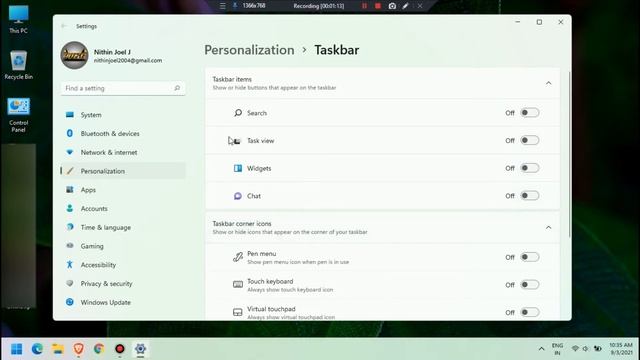Click the Task view icon

pyautogui.click(x=237, y=141)
